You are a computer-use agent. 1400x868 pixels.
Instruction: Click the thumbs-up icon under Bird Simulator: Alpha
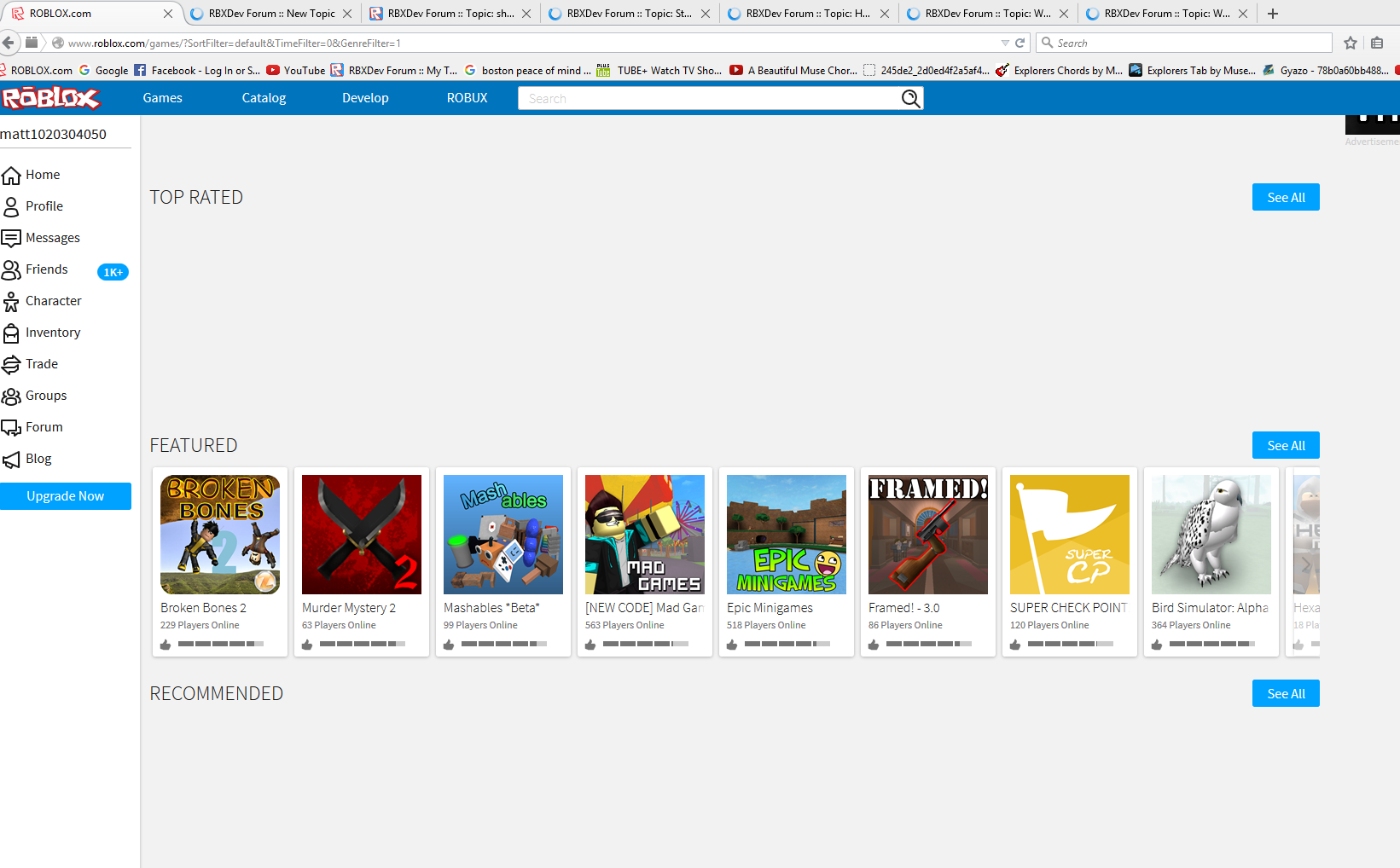[1157, 645]
